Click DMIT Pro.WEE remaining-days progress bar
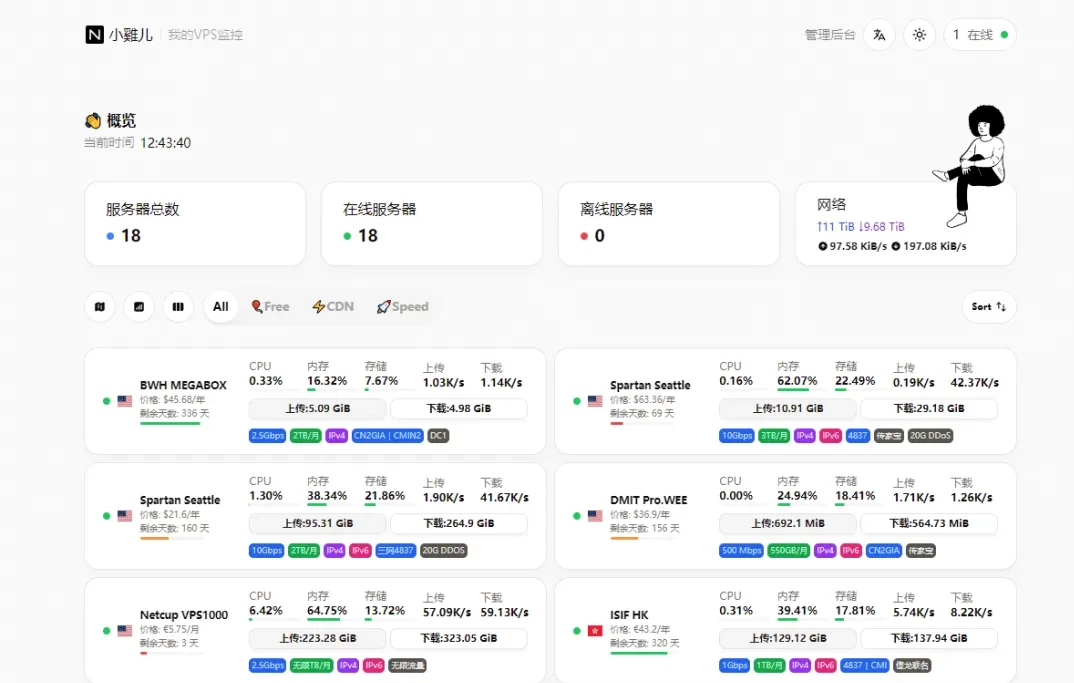This screenshot has height=683, width=1074. (x=642, y=538)
